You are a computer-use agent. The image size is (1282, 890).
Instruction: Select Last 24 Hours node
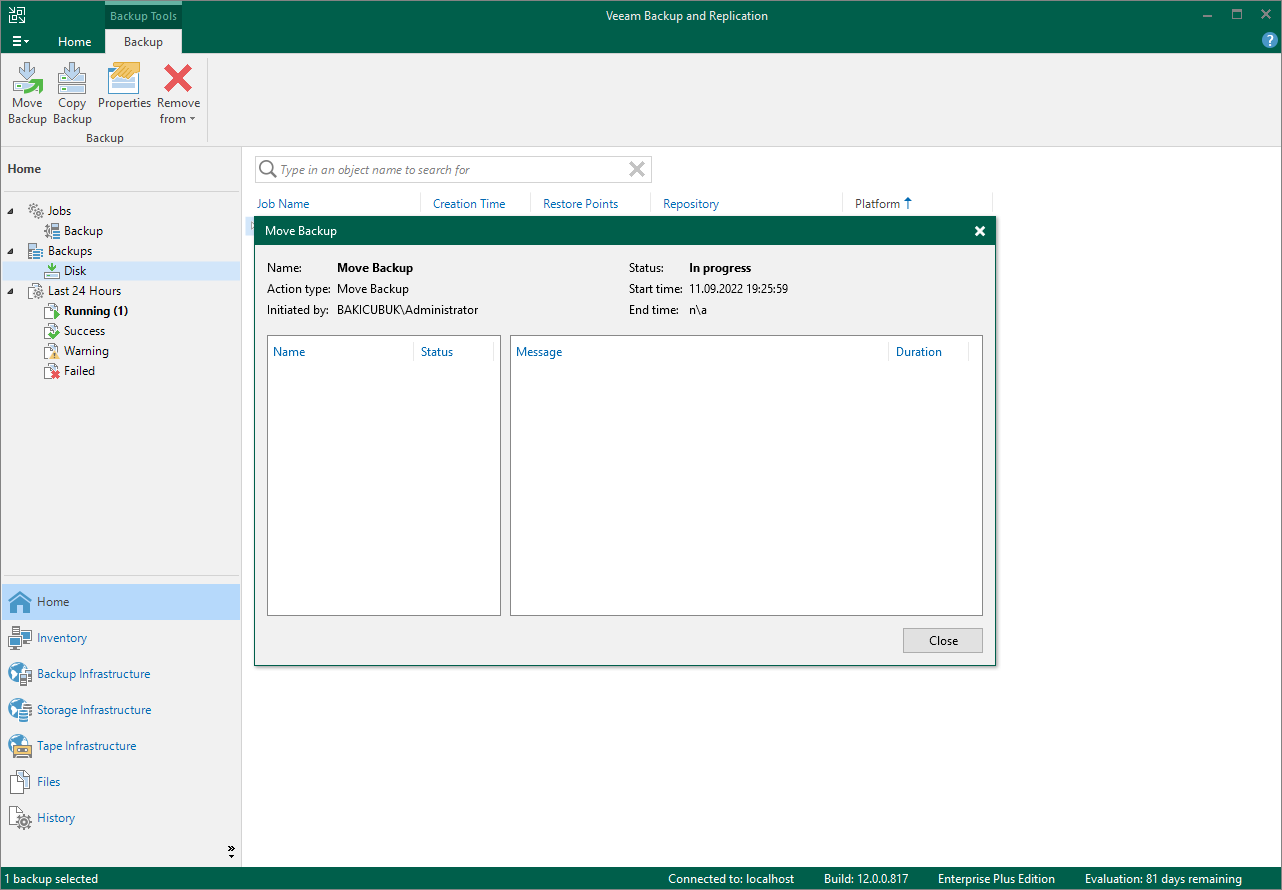tap(85, 291)
